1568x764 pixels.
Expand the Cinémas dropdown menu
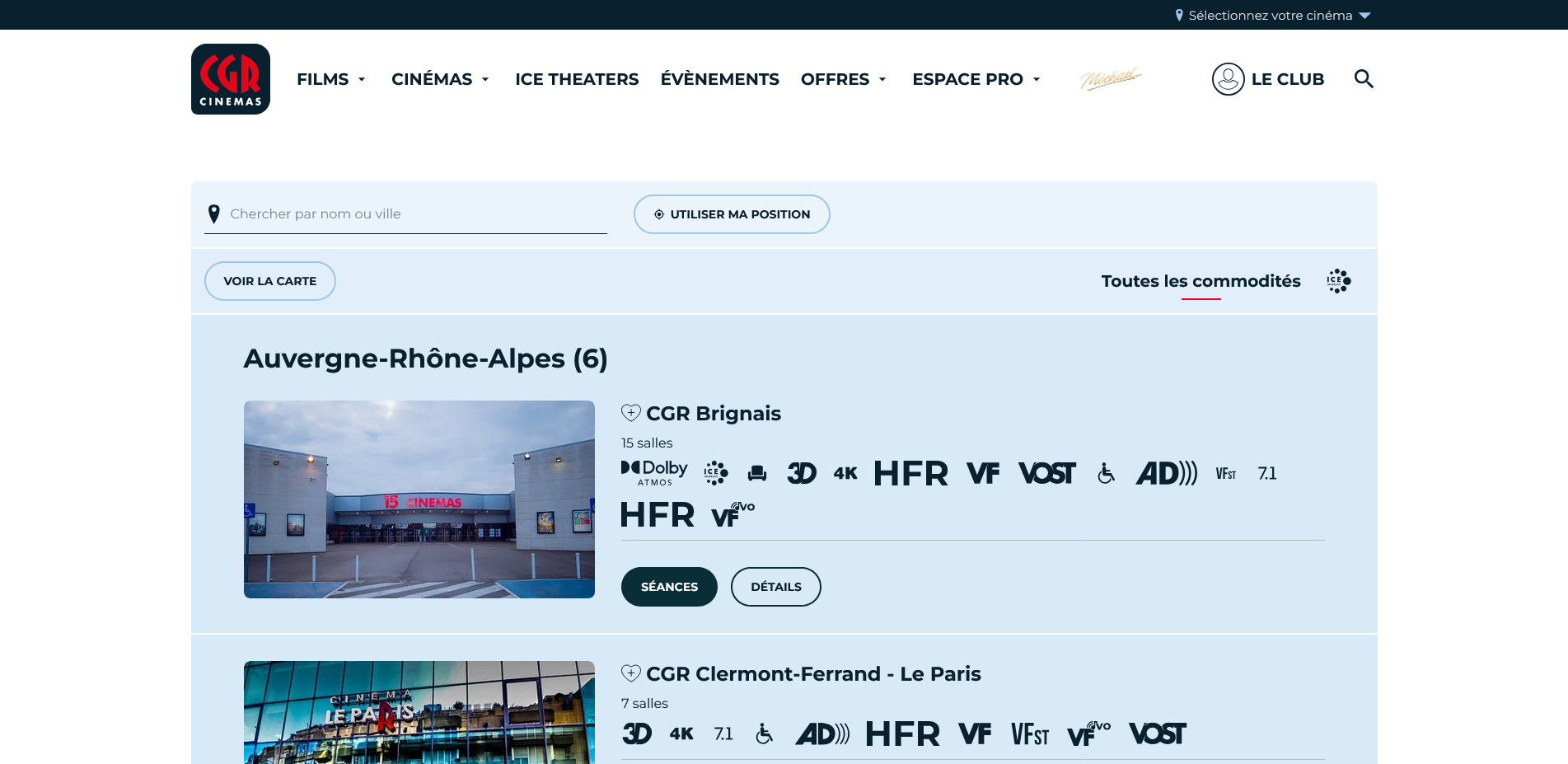(x=441, y=79)
